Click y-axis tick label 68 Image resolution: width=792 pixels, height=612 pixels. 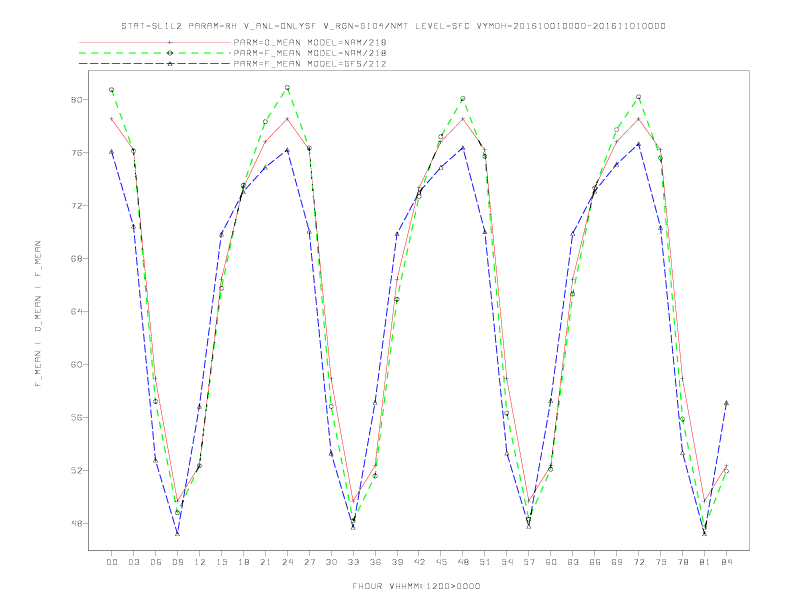click(76, 259)
